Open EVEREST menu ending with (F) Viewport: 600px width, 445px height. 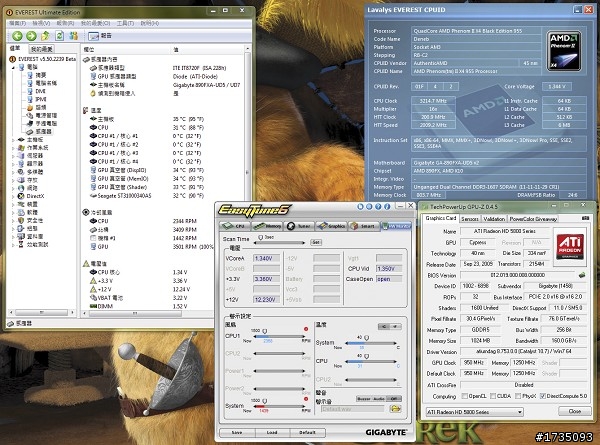click(x=18, y=23)
